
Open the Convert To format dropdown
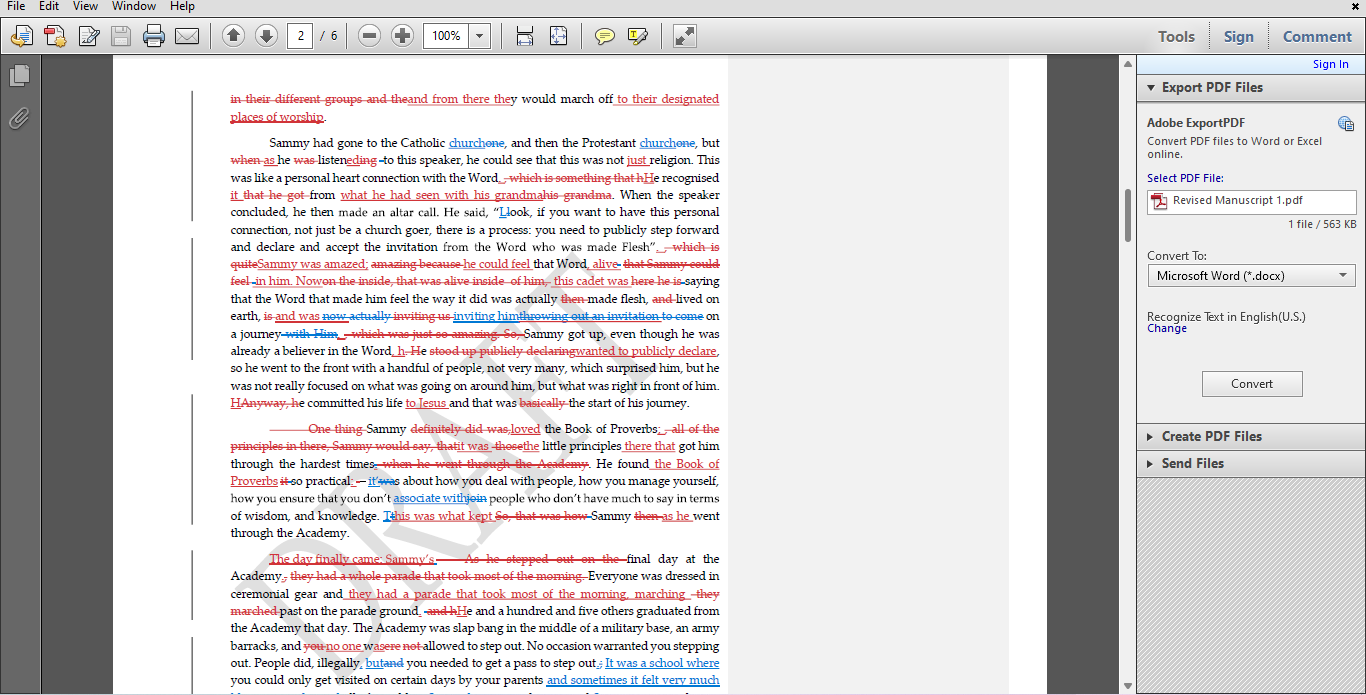pos(1251,276)
